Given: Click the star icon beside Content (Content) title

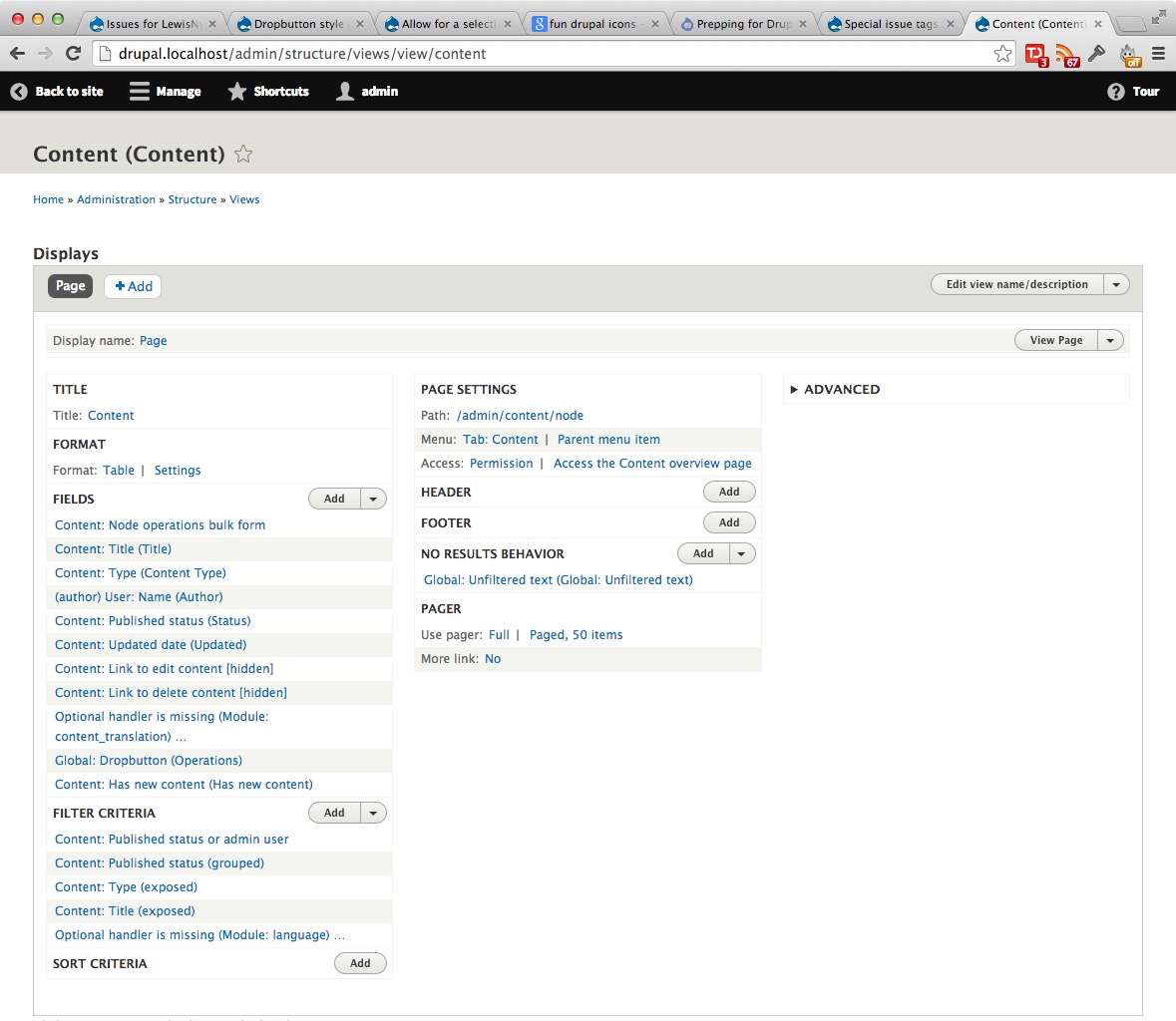Looking at the screenshot, I should [243, 154].
